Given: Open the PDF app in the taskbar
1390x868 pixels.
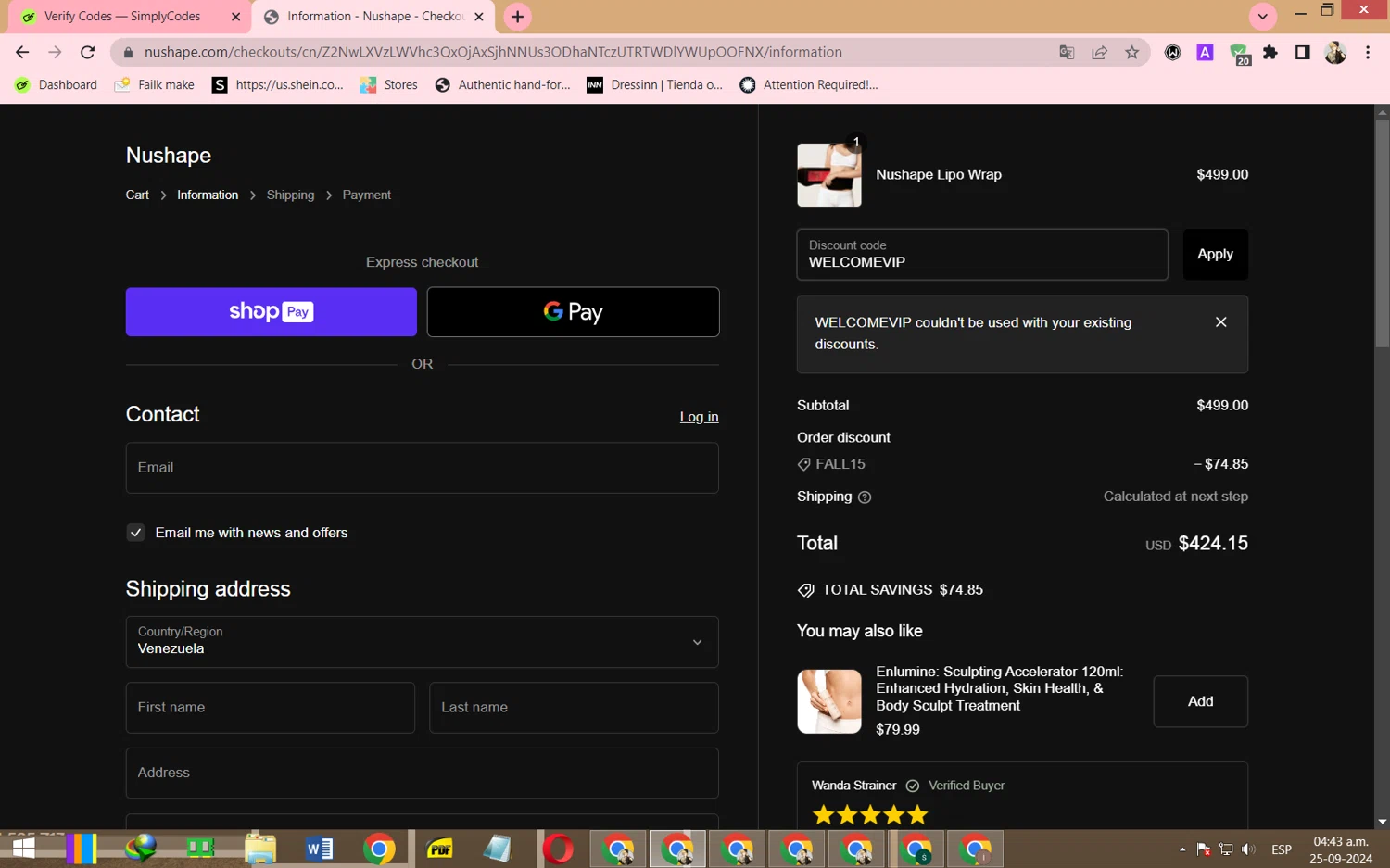Looking at the screenshot, I should coord(439,849).
